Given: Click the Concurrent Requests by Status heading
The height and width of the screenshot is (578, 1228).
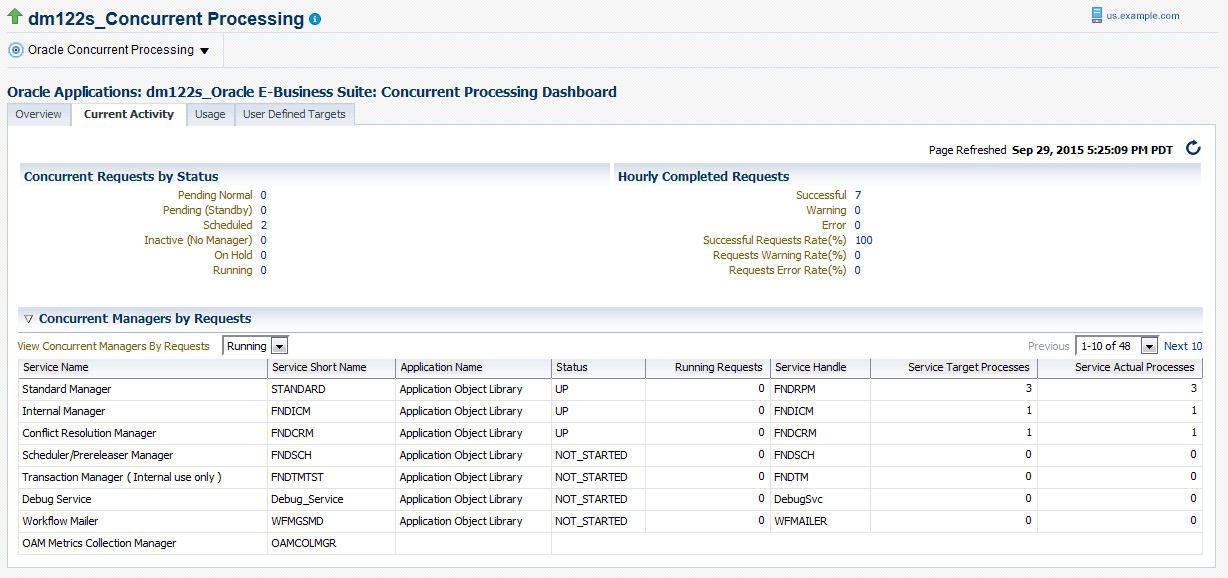Looking at the screenshot, I should click(121, 176).
